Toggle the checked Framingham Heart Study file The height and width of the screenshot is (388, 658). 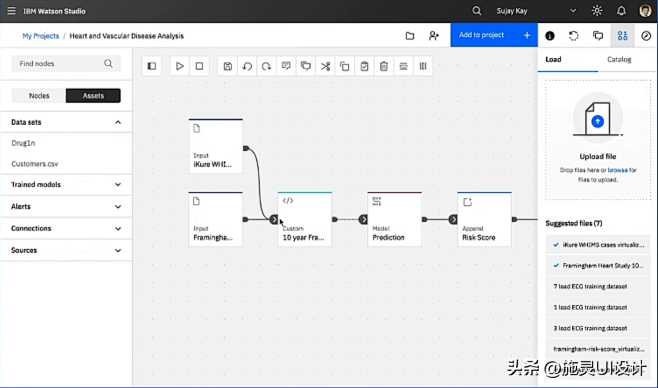pyautogui.click(x=598, y=266)
